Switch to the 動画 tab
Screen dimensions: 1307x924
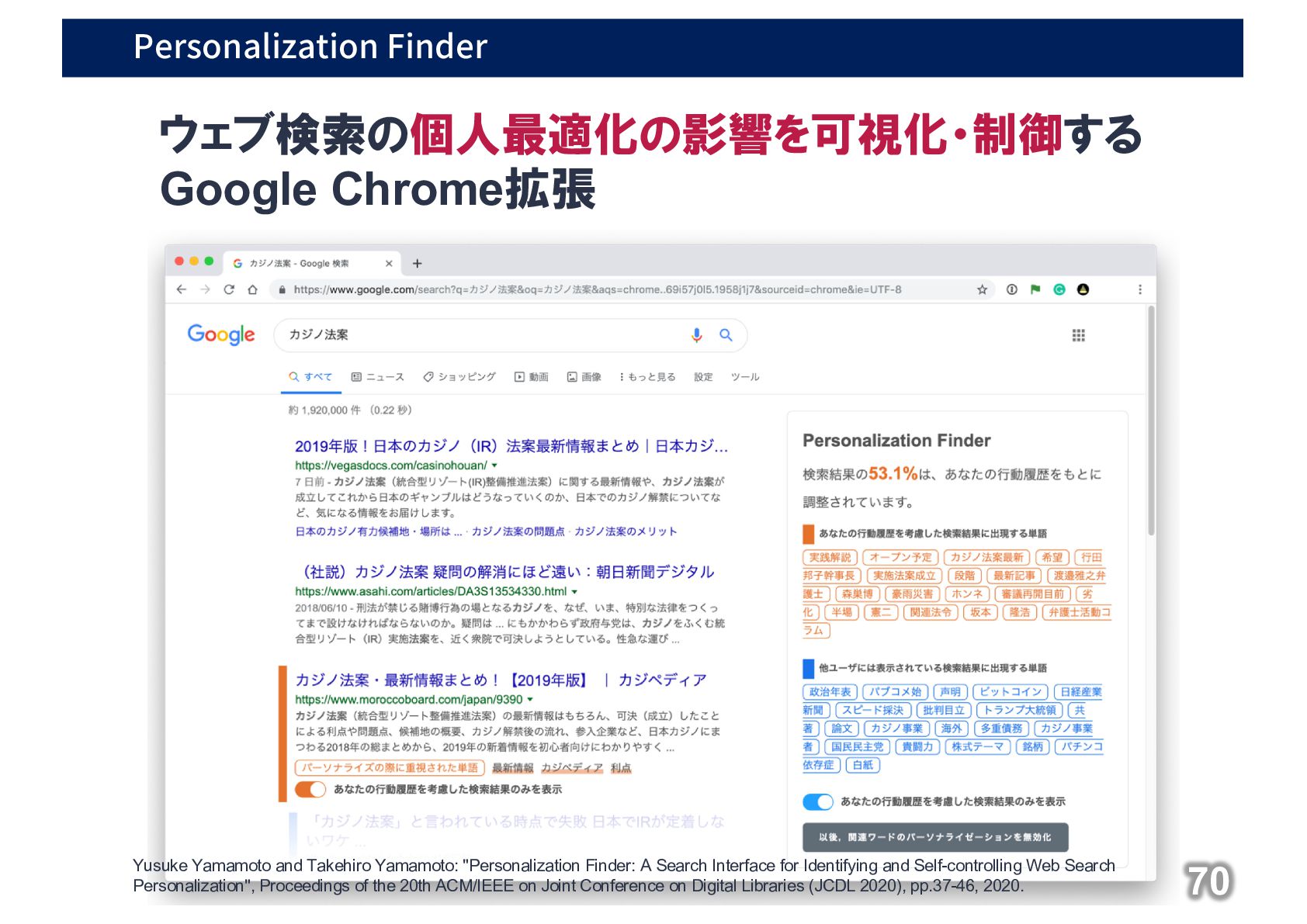click(x=532, y=377)
